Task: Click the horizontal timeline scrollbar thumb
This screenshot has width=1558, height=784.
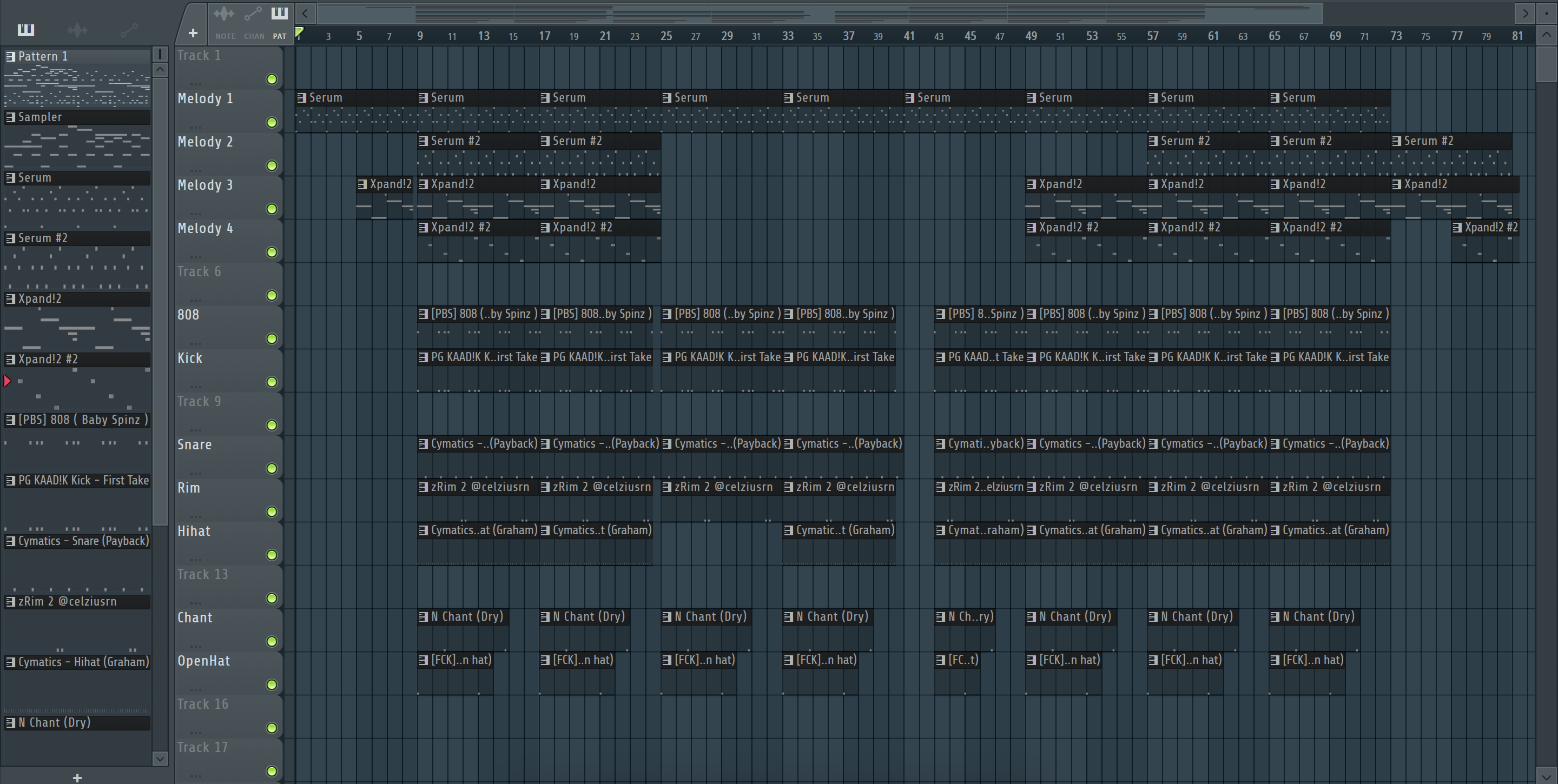Action: pyautogui.click(x=820, y=12)
